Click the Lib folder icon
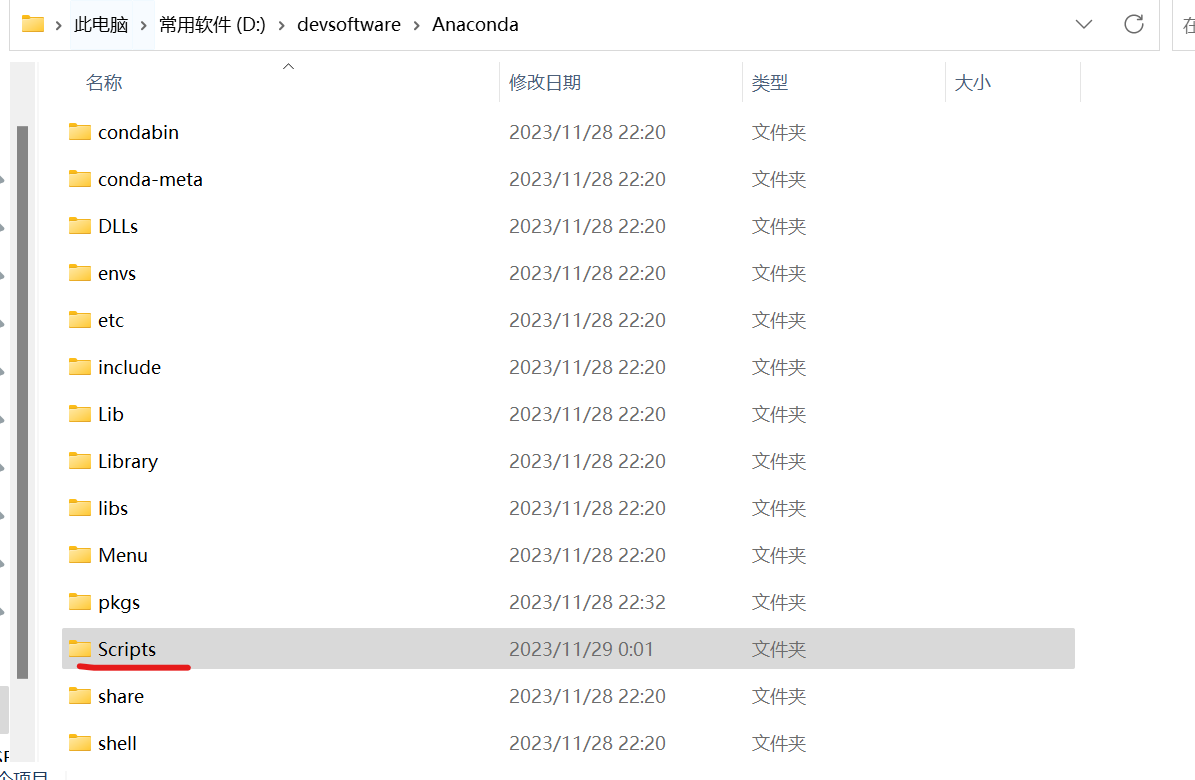The height and width of the screenshot is (780, 1195). pyautogui.click(x=79, y=414)
